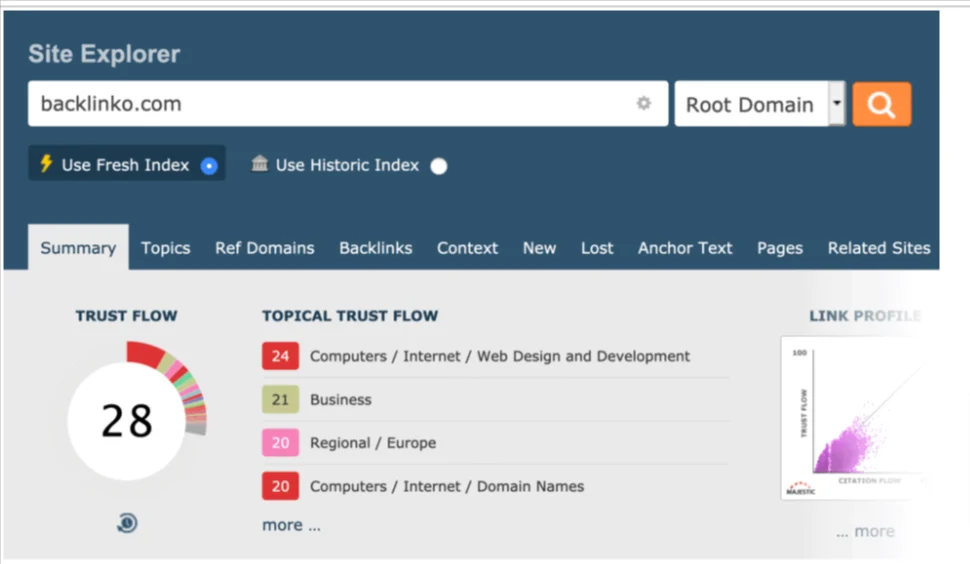Open the Related Sites tab
The height and width of the screenshot is (564, 970).
[x=878, y=248]
